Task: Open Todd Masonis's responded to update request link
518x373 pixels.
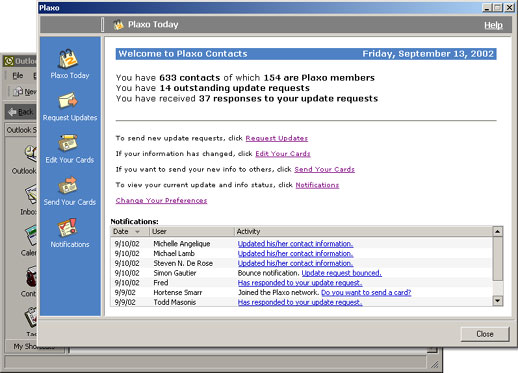Action: coord(300,302)
